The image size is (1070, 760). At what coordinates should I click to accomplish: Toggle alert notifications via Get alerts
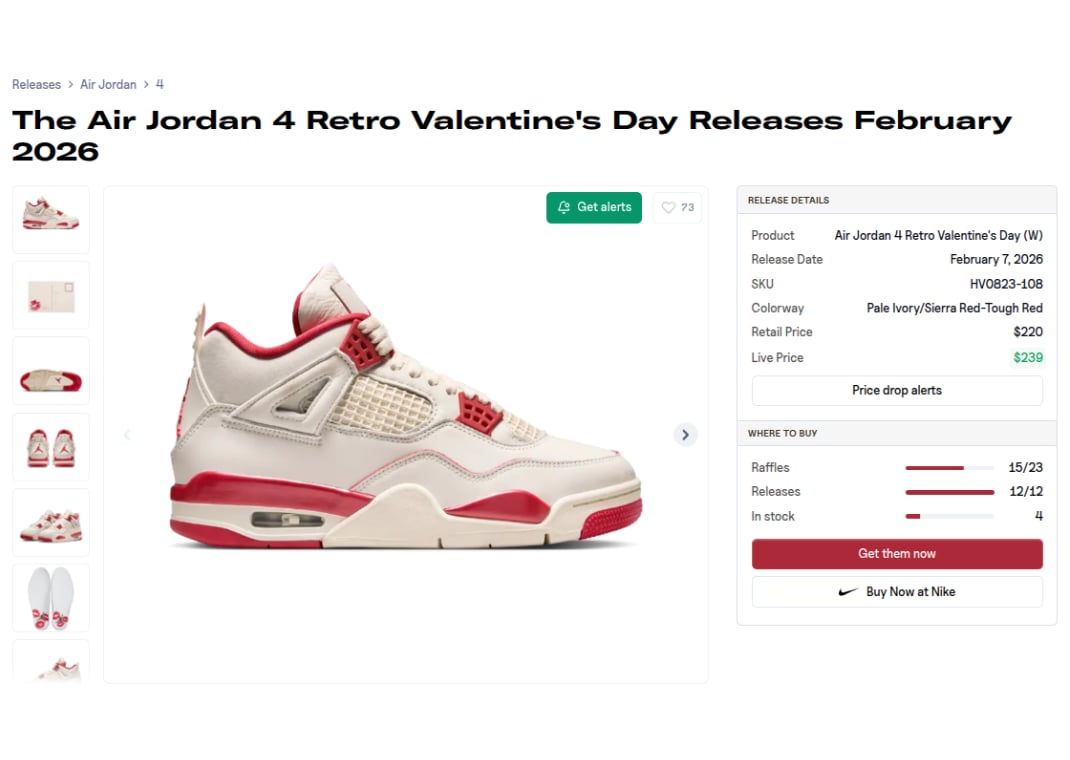coord(594,207)
